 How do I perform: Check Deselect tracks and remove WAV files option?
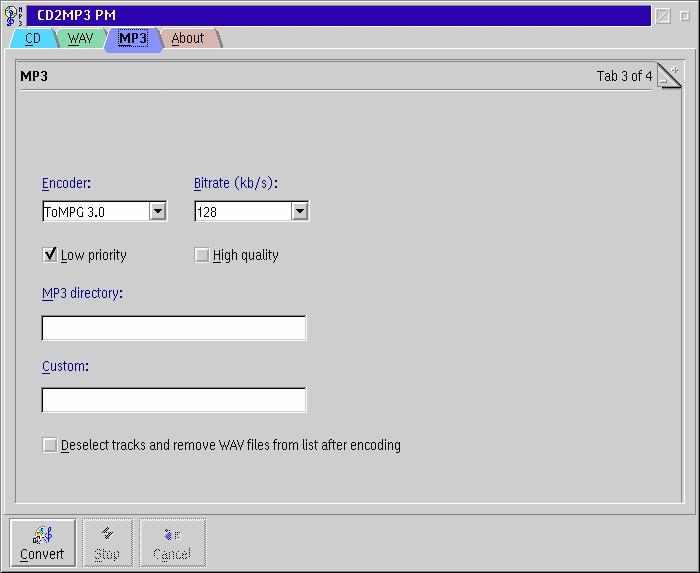click(x=50, y=445)
